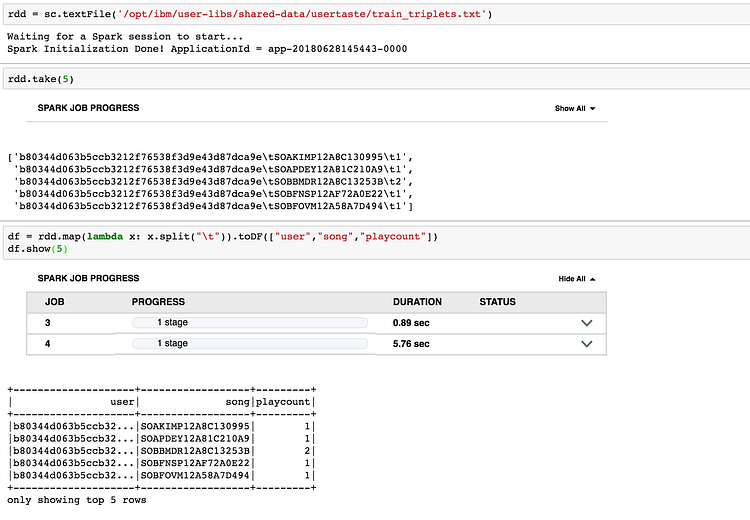Viewport: 750px width, 520px height.
Task: Click the df = rdd.map code cell
Action: (x=376, y=243)
